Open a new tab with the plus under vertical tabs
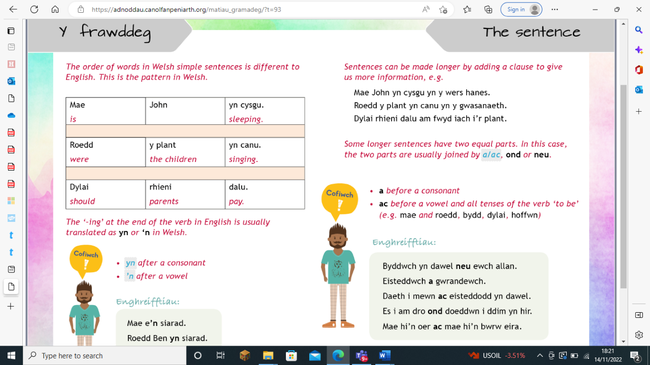The width and height of the screenshot is (650, 365). (11, 306)
